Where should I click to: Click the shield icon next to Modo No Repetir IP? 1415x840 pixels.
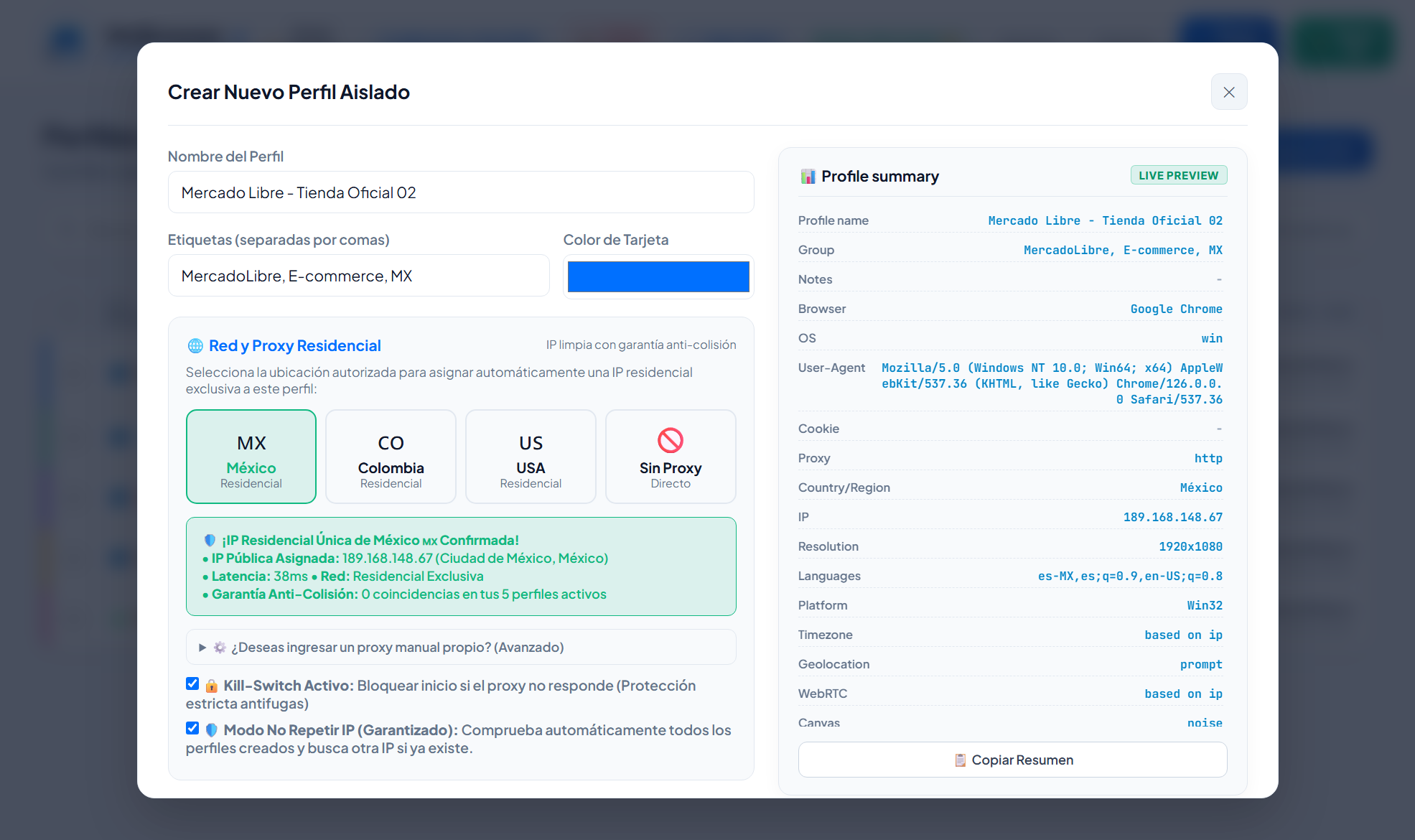(x=212, y=730)
